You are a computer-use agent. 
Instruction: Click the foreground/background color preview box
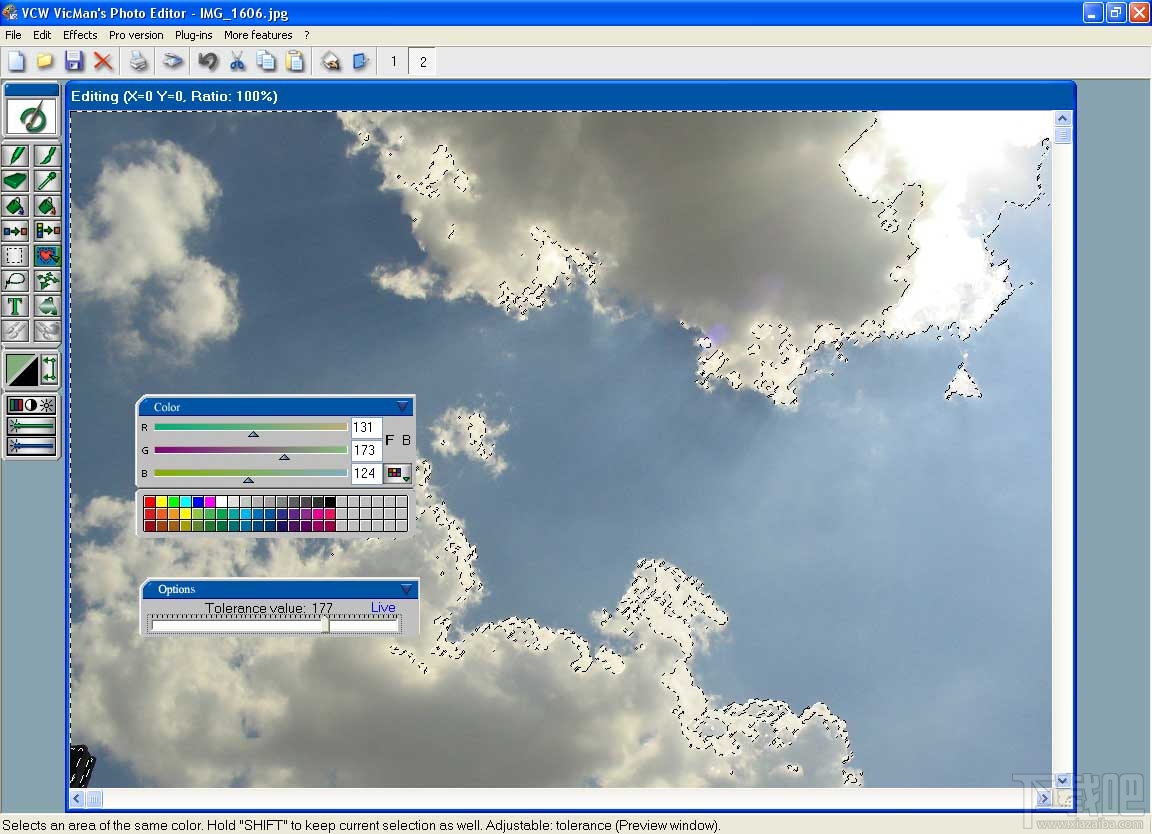click(22, 370)
